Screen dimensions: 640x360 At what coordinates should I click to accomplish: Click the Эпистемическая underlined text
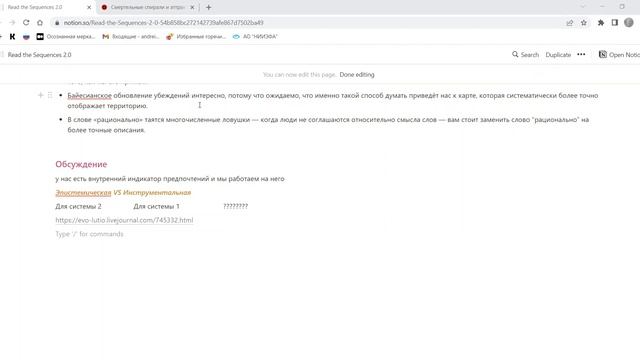[x=83, y=193]
